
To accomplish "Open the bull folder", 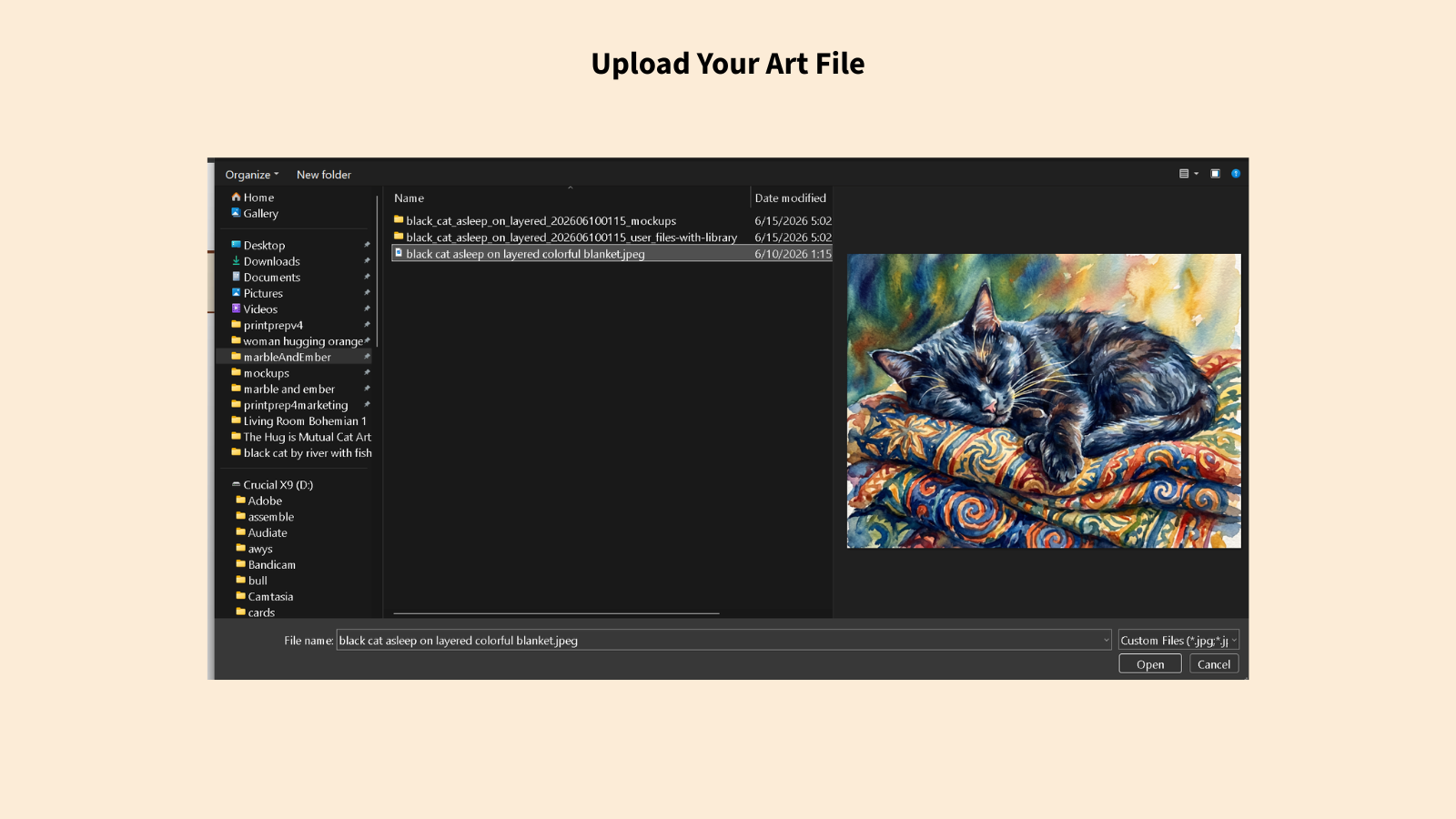I will pos(258,581).
